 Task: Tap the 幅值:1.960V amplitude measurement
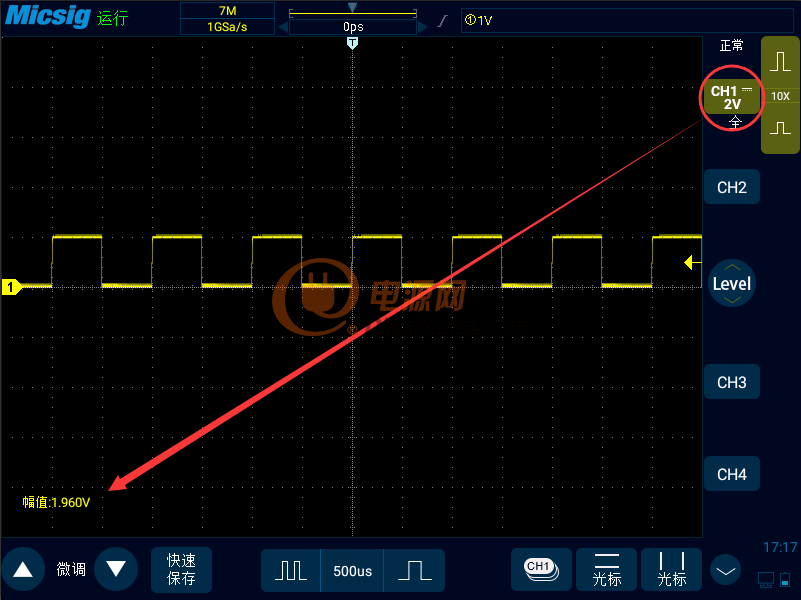pos(56,502)
